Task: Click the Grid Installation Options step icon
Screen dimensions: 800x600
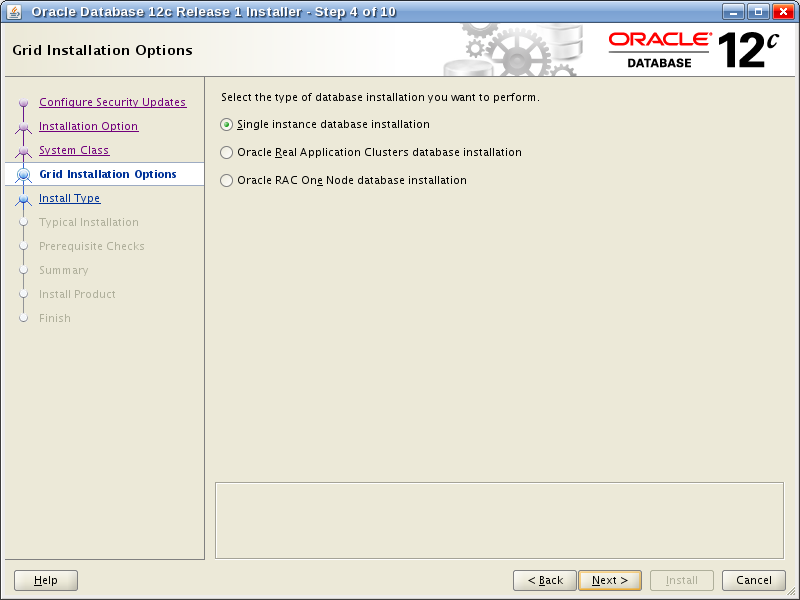Action: point(24,175)
